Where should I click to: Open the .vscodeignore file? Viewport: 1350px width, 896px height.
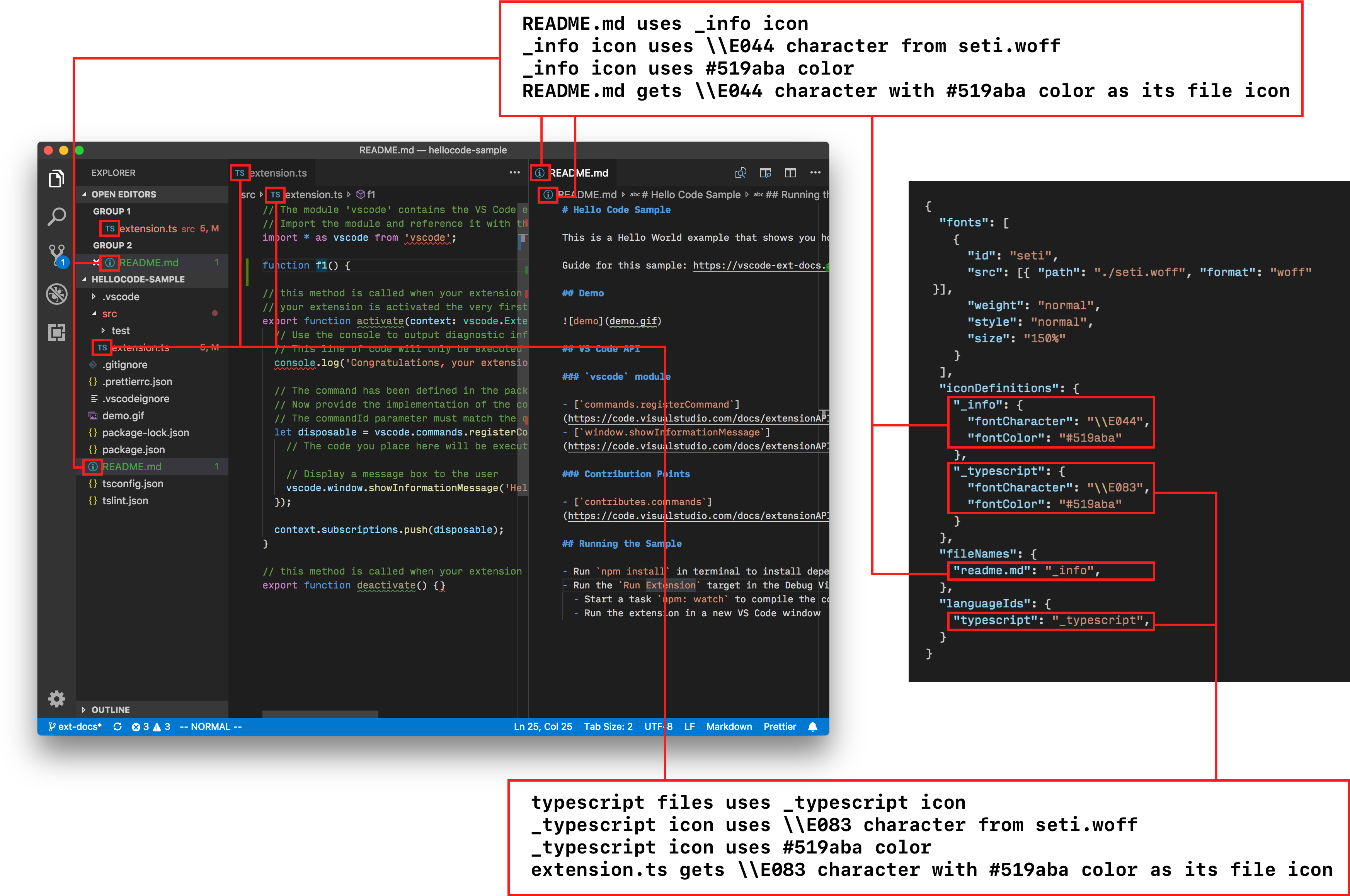[x=152, y=398]
